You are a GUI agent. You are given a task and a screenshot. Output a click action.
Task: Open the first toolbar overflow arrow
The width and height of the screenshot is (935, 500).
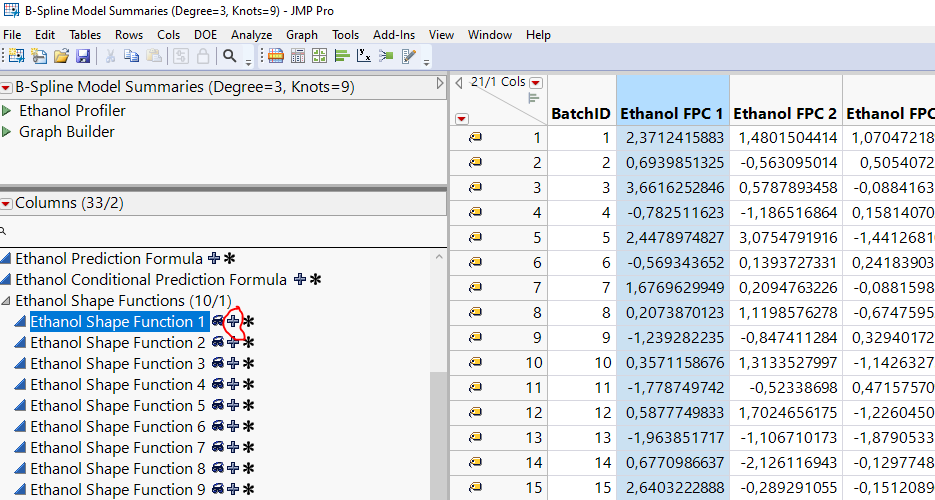249,61
